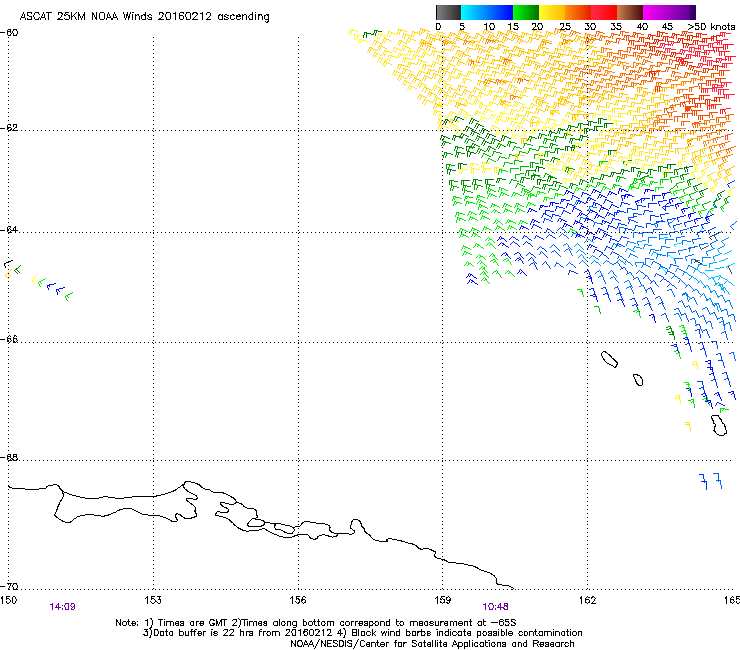Click the '-66' latitude axis label

tap(9, 340)
